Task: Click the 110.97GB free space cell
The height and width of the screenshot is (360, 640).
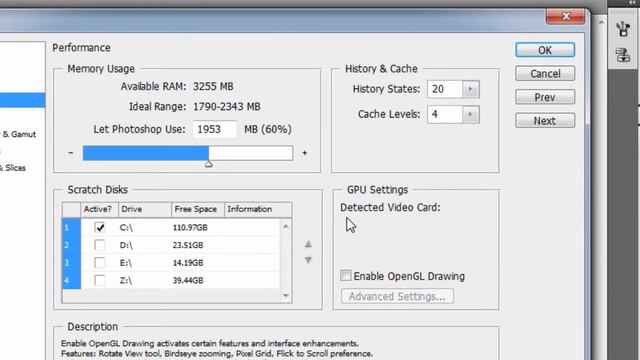Action: tap(190, 227)
